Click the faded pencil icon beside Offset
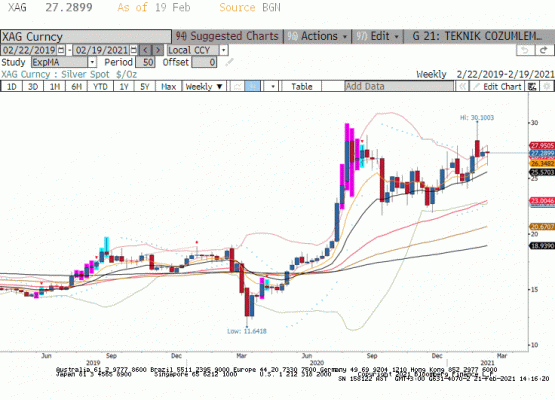Image resolution: width=555 pixels, height=400 pixels. (x=229, y=62)
